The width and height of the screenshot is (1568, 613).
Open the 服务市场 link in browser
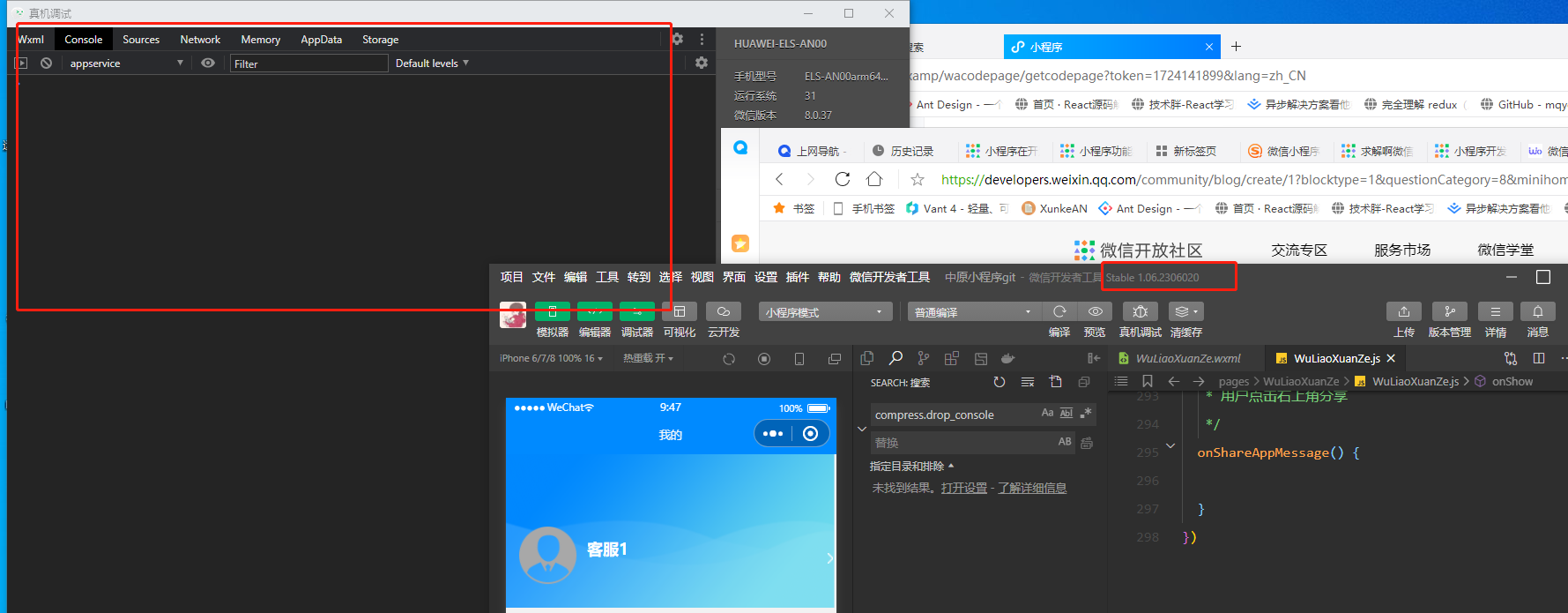1402,250
